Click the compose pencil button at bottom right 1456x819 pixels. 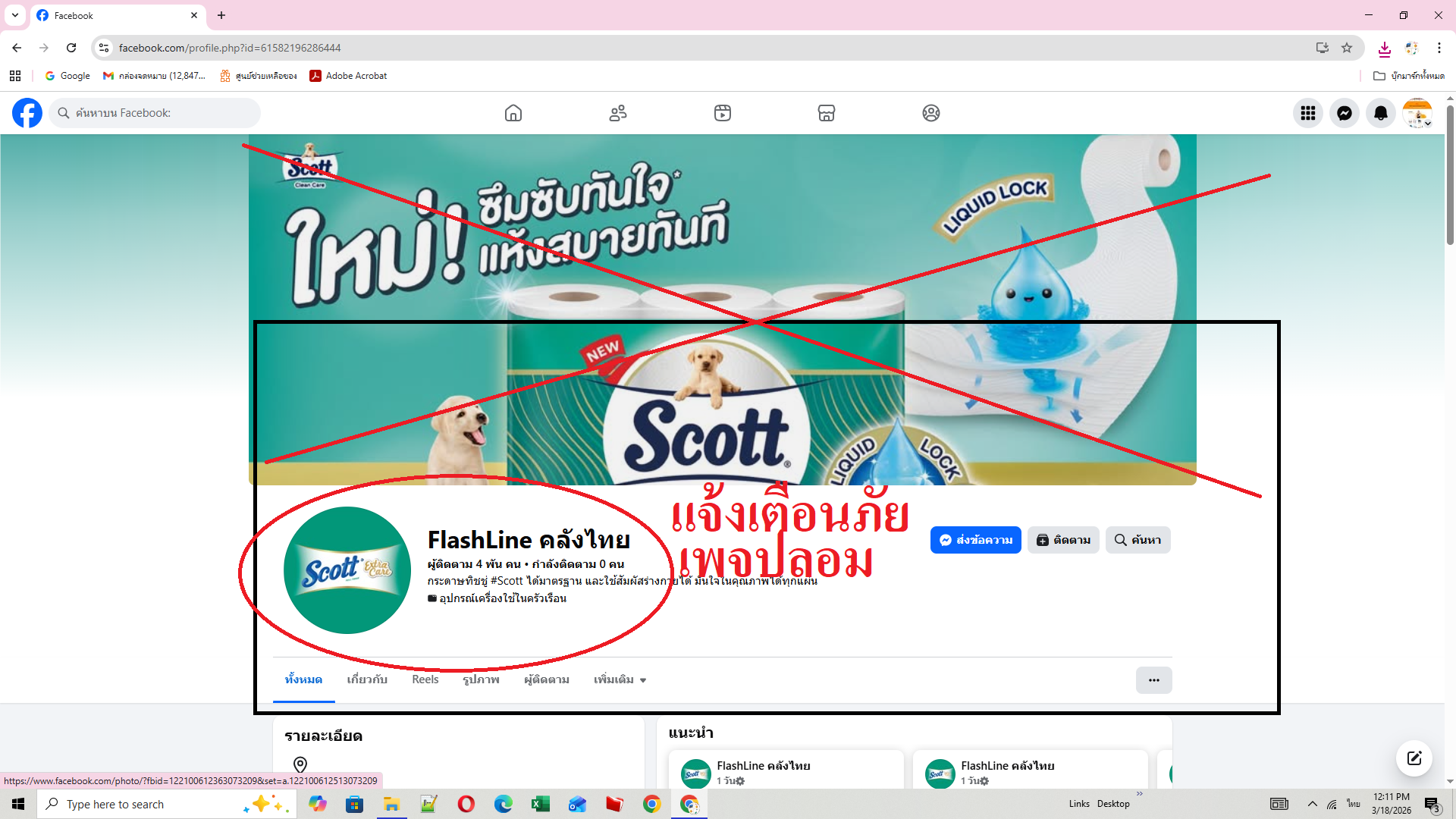[1413, 758]
